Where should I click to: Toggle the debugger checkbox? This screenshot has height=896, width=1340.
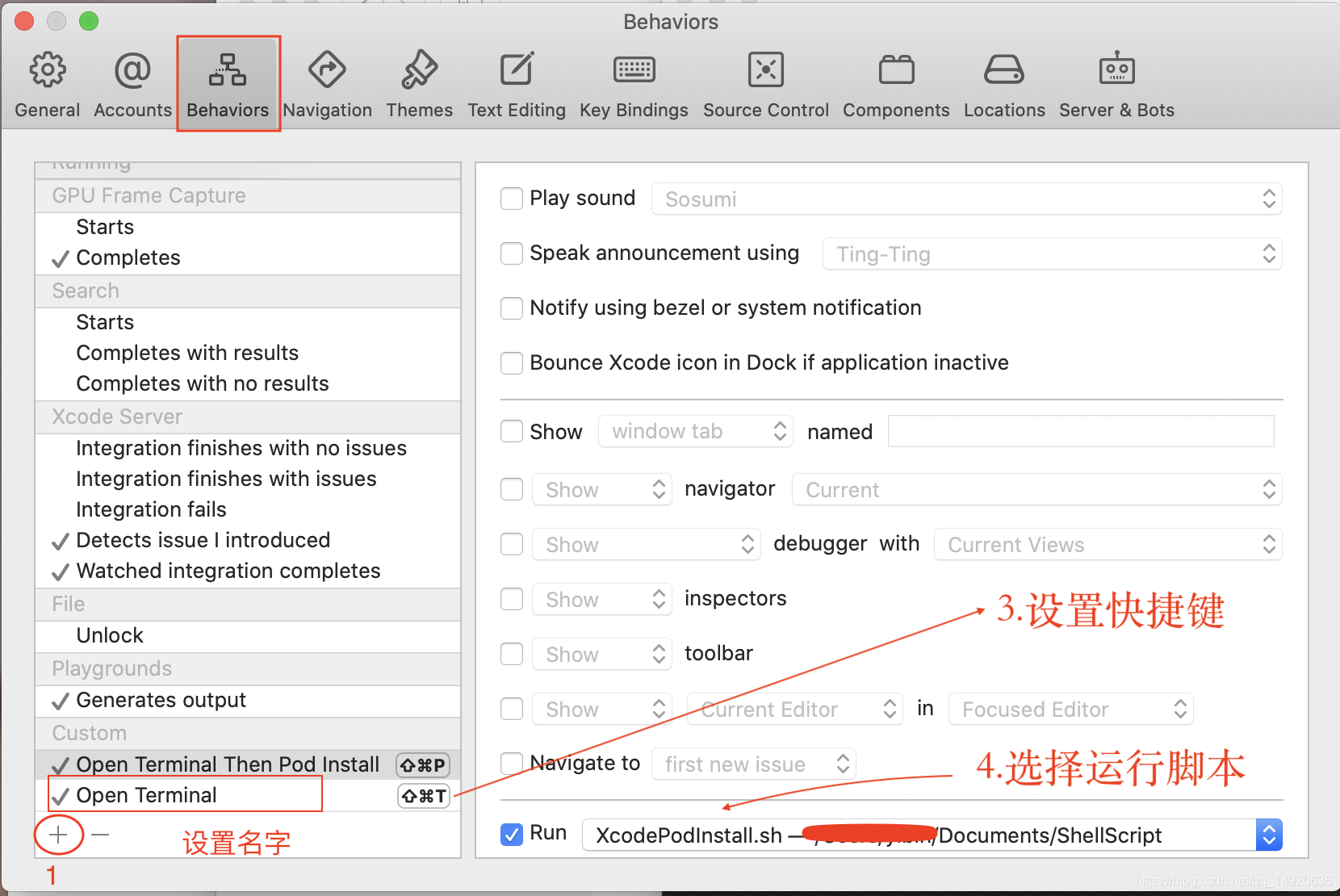click(x=512, y=544)
